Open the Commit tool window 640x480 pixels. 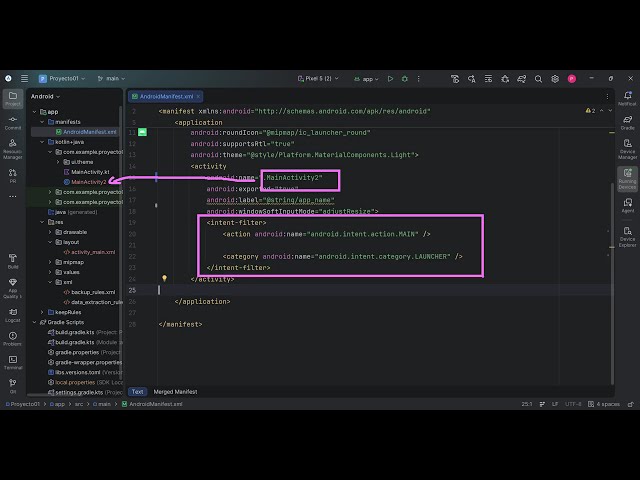click(13, 122)
